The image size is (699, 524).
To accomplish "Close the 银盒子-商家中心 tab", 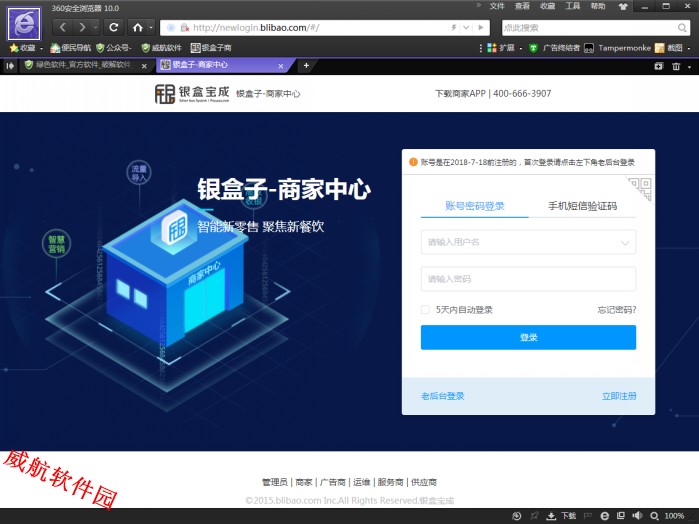I will (281, 66).
